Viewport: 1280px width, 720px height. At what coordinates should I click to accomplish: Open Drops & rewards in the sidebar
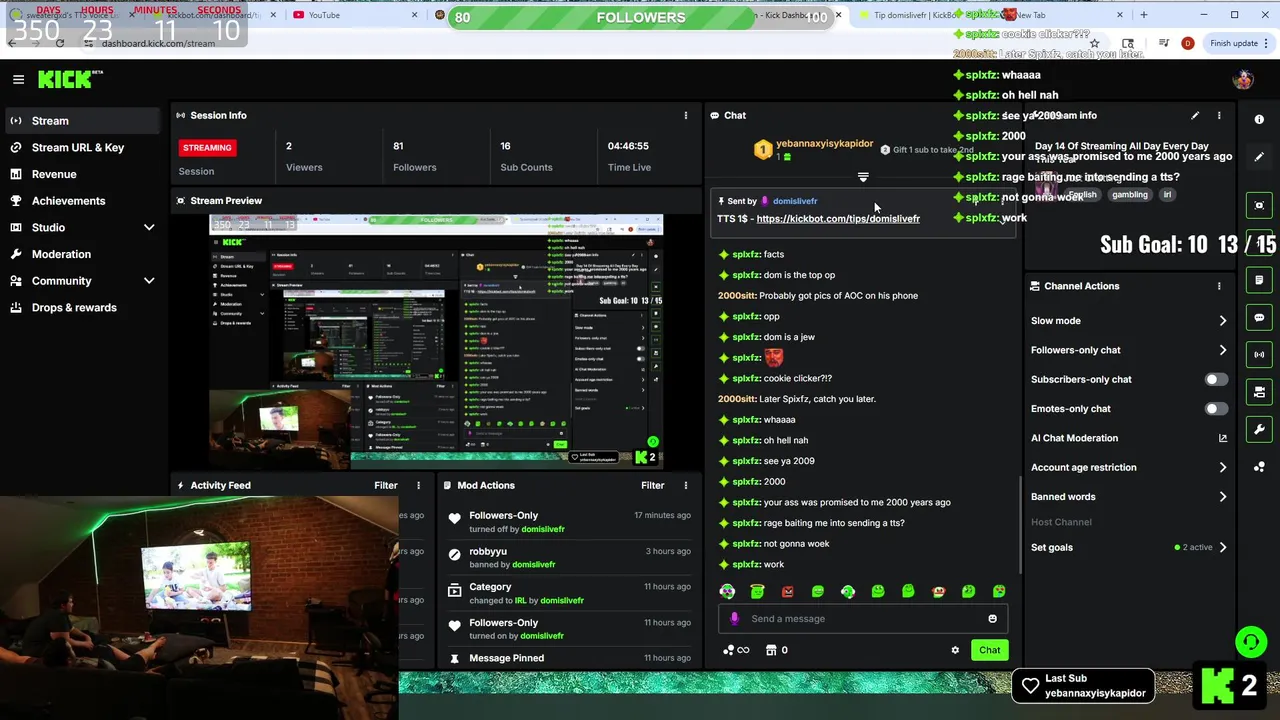click(80, 307)
